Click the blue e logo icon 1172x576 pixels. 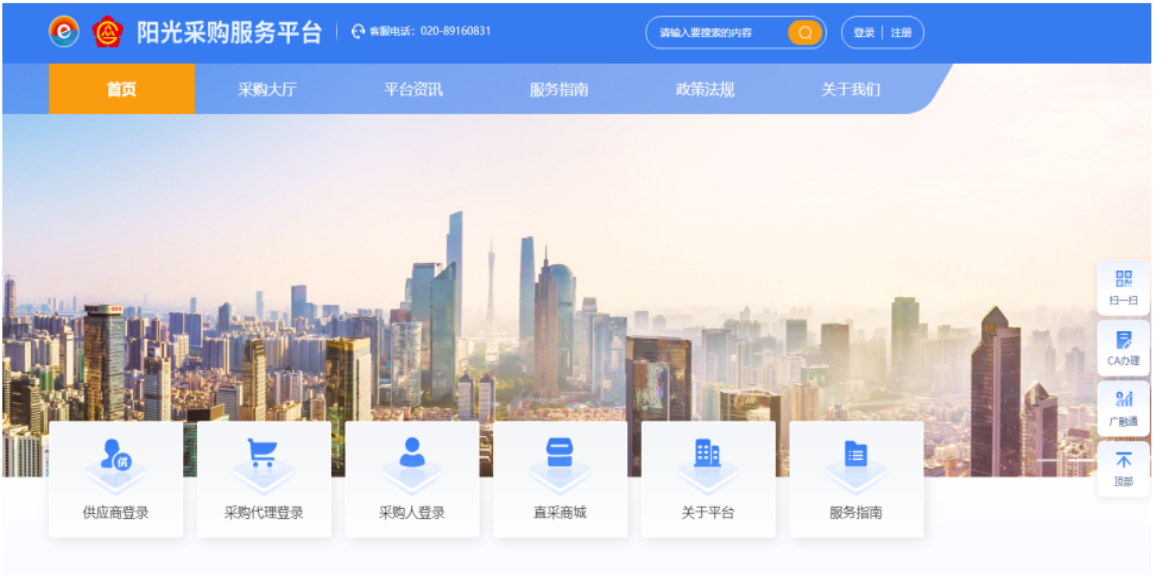[64, 32]
